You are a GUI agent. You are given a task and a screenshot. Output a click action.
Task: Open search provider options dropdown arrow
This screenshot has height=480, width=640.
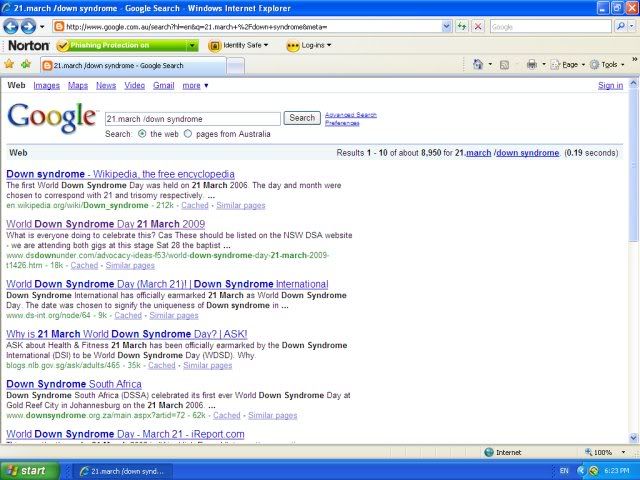coord(632,27)
